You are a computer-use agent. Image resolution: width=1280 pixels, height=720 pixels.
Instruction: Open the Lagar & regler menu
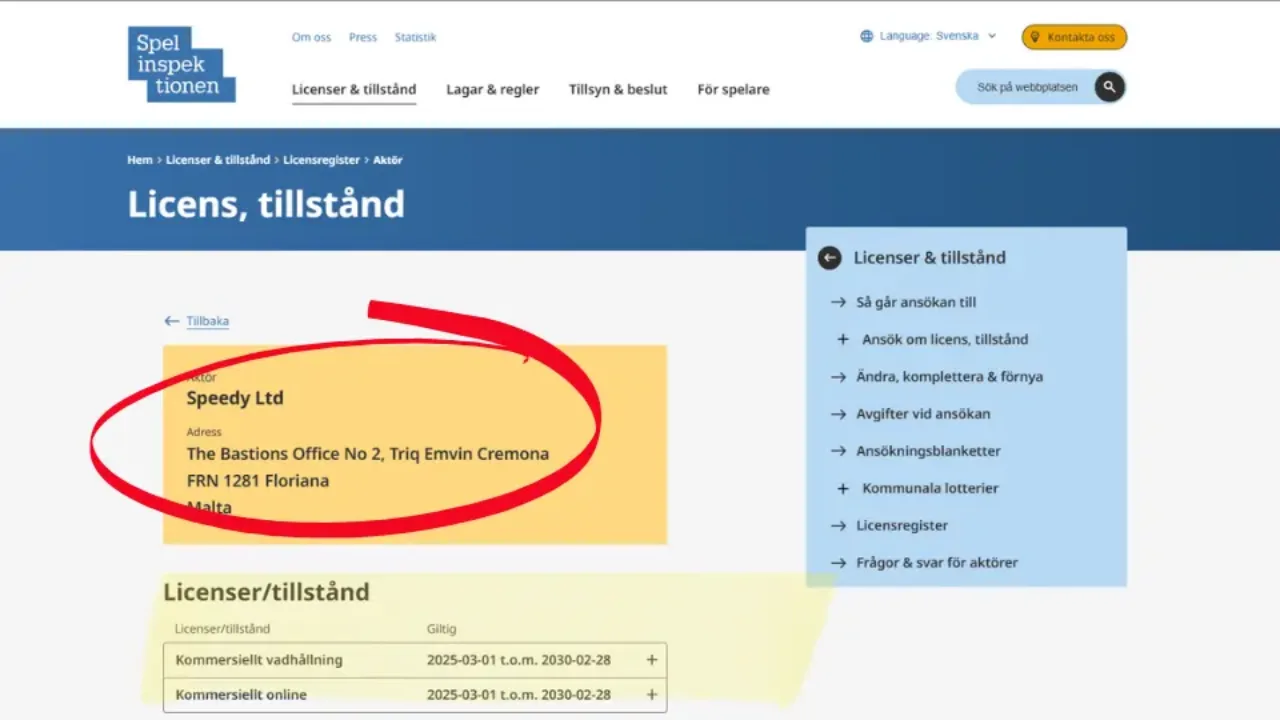coord(492,90)
